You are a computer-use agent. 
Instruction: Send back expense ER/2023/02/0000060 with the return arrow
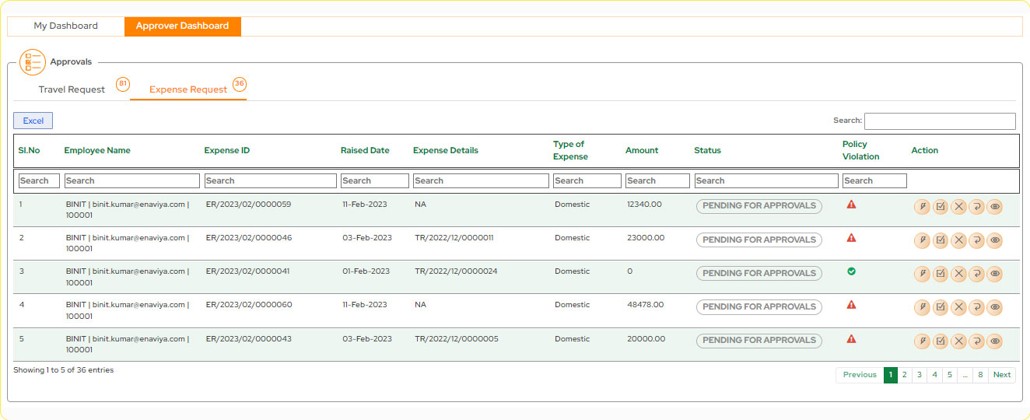pyautogui.click(x=977, y=307)
